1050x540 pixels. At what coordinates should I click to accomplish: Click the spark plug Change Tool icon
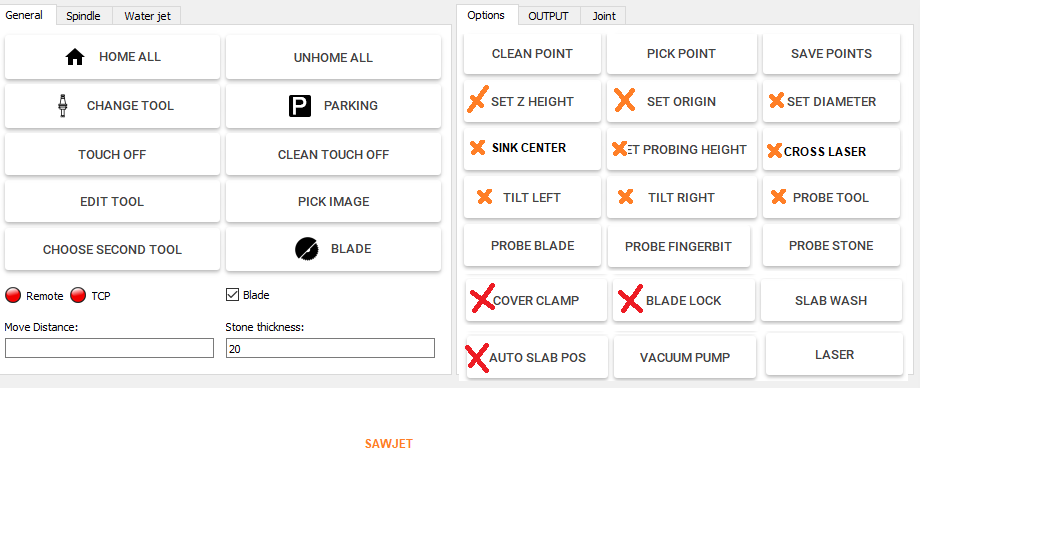point(63,105)
